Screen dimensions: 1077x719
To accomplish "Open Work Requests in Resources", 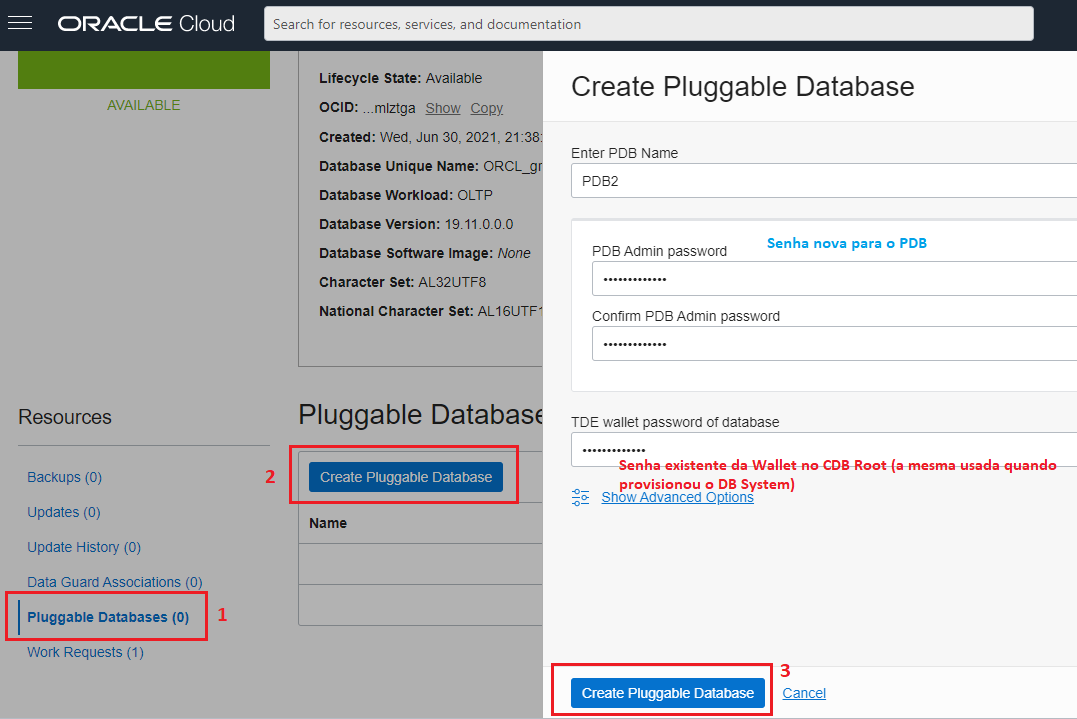I will (x=85, y=652).
